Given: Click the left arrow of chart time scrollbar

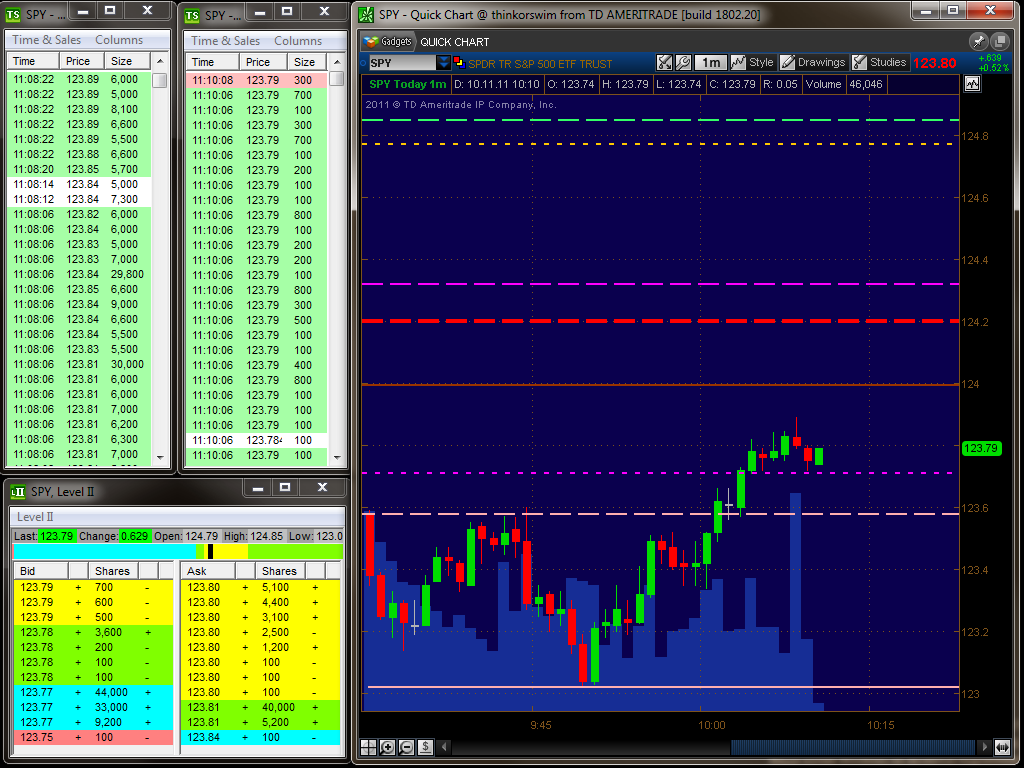Looking at the screenshot, I should pyautogui.click(x=445, y=747).
